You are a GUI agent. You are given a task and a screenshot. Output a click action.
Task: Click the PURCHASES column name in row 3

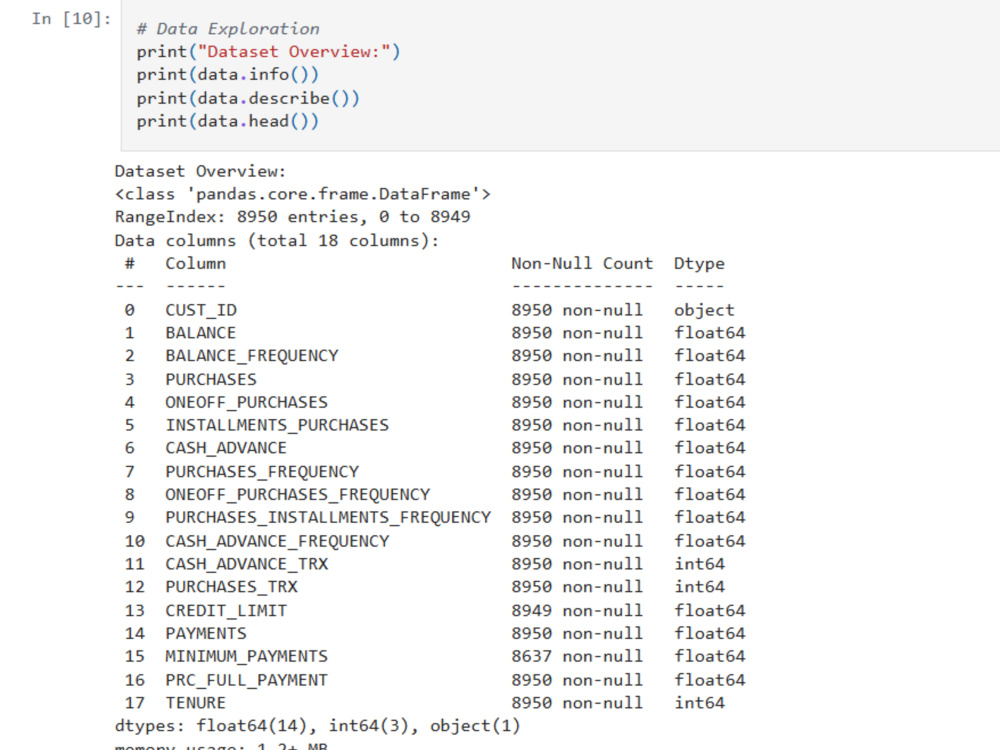tap(211, 379)
